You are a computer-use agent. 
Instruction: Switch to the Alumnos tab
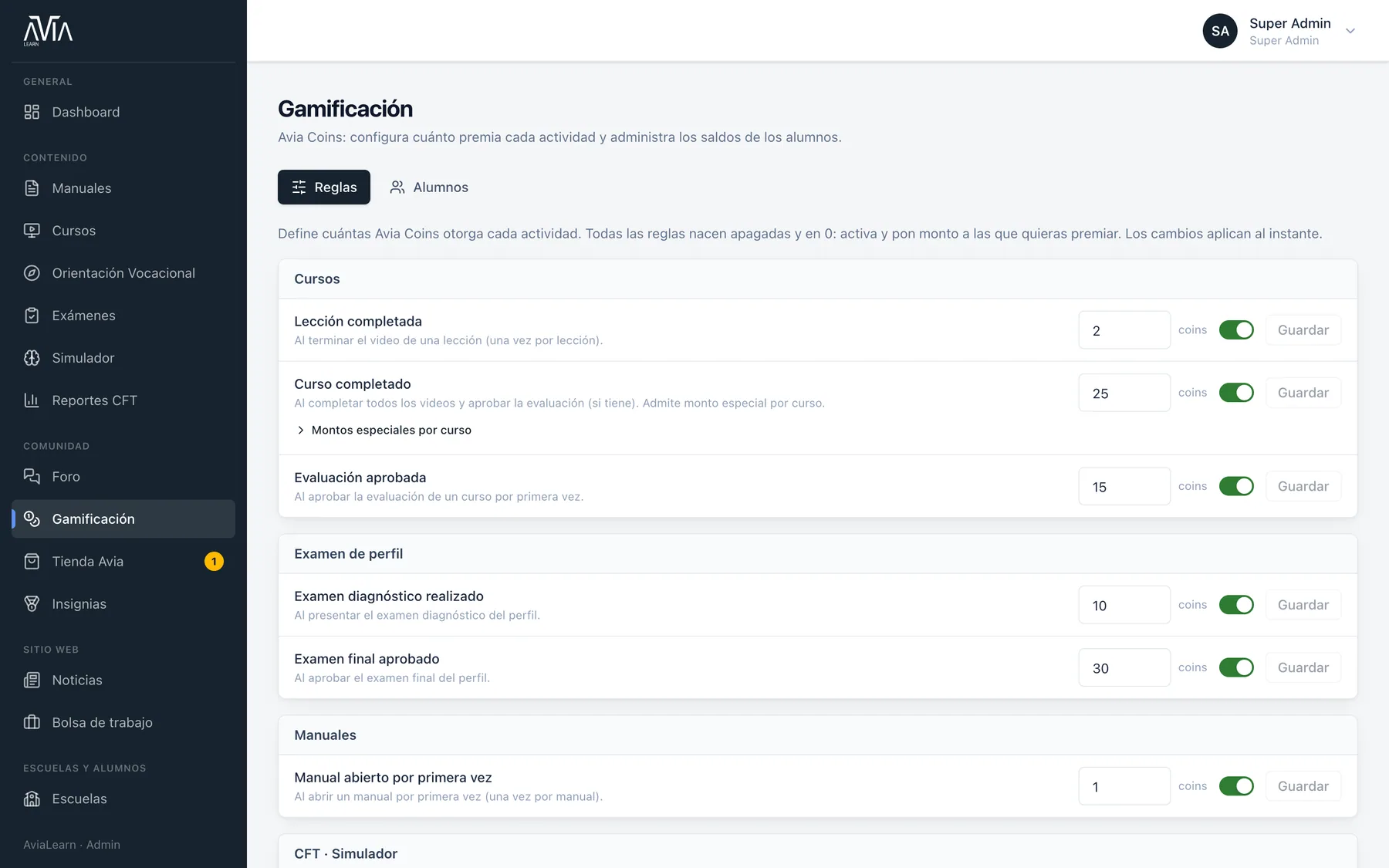pyautogui.click(x=429, y=187)
